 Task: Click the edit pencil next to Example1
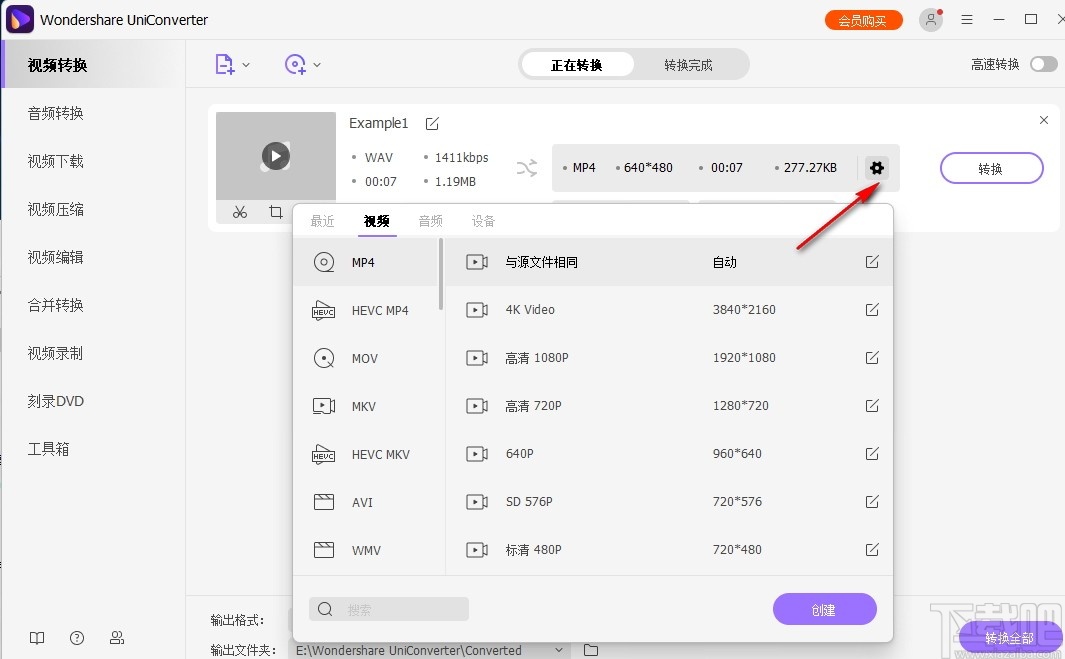432,123
